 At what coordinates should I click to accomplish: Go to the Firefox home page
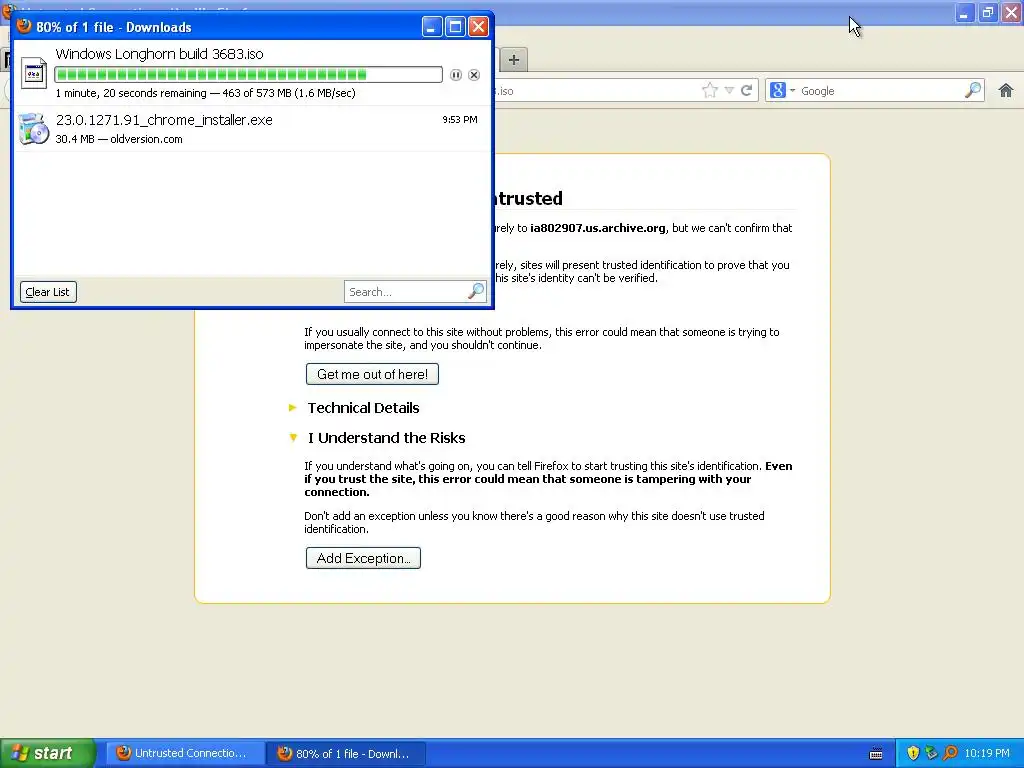(1006, 91)
